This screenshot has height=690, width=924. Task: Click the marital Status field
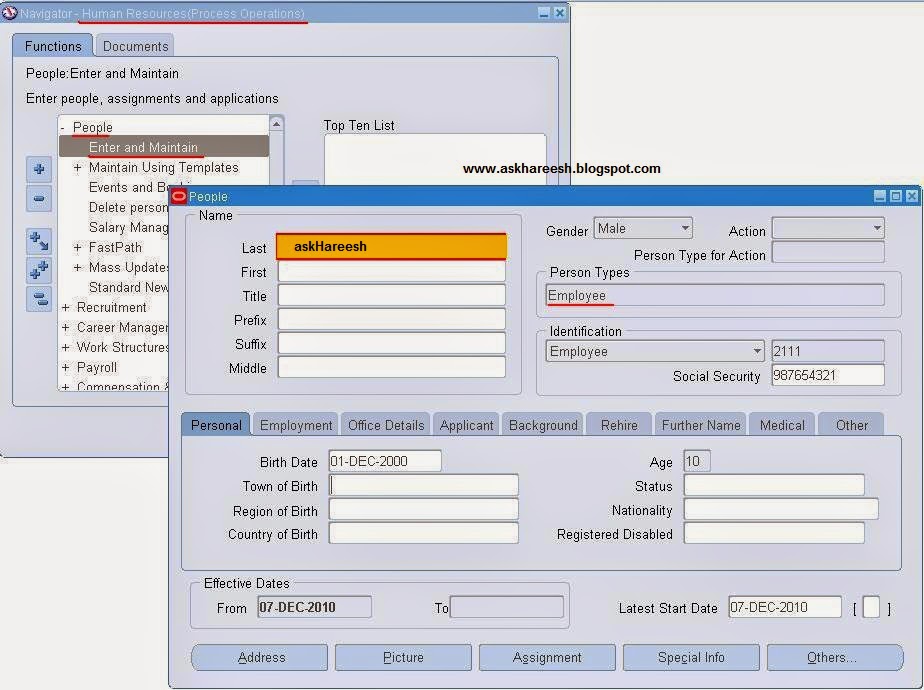click(x=774, y=486)
